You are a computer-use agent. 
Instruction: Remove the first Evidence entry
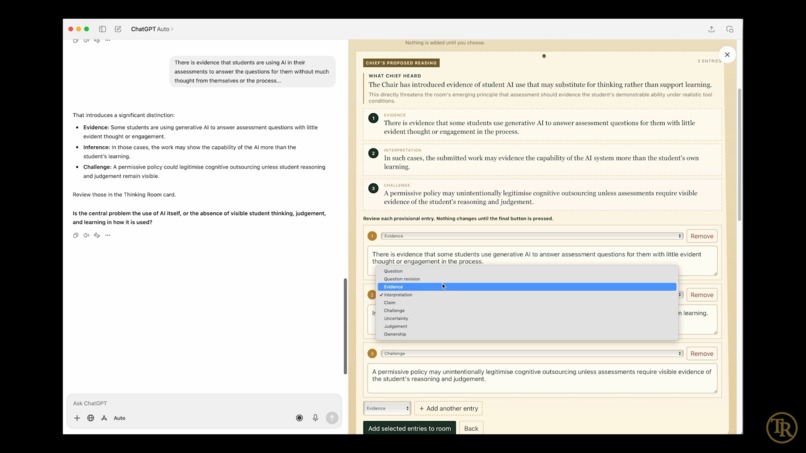702,236
